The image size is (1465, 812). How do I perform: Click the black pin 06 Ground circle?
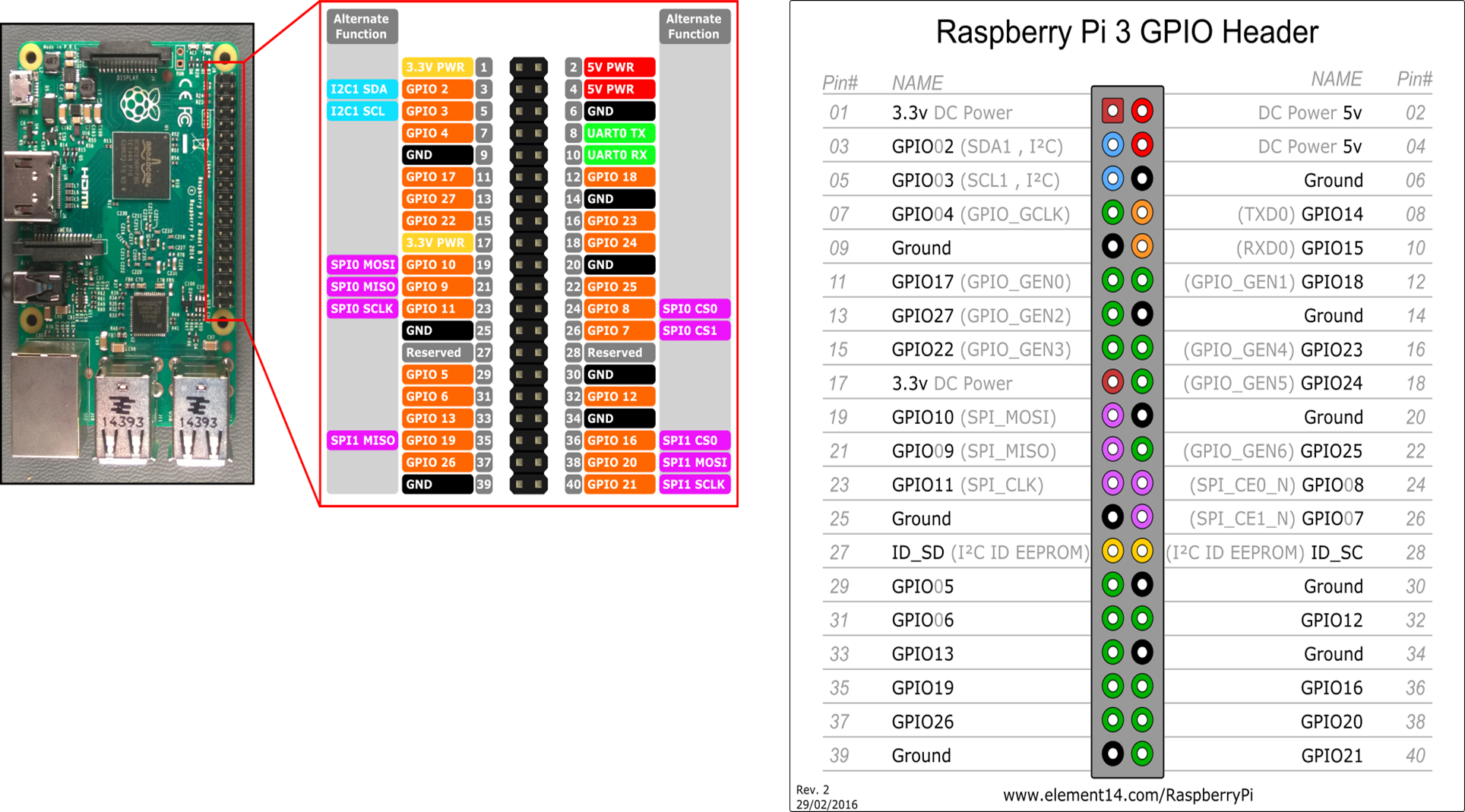point(1141,179)
